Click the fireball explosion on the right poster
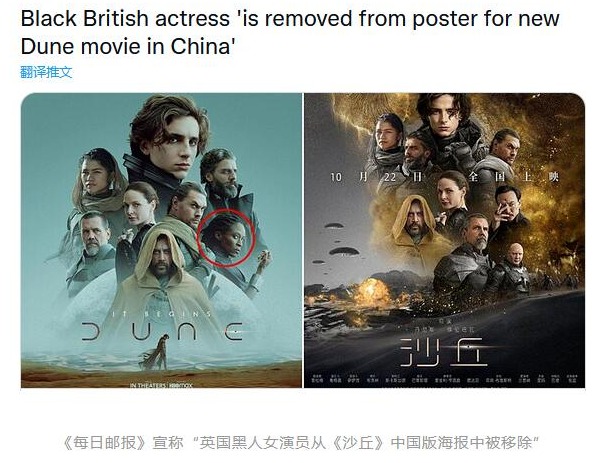 pyautogui.click(x=371, y=291)
